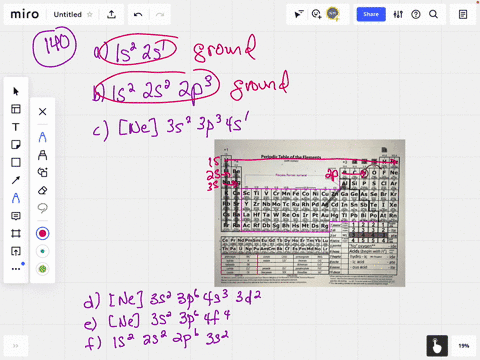Click the handwritten 140 circle
Viewport: 480px width, 360px height.
point(55,47)
